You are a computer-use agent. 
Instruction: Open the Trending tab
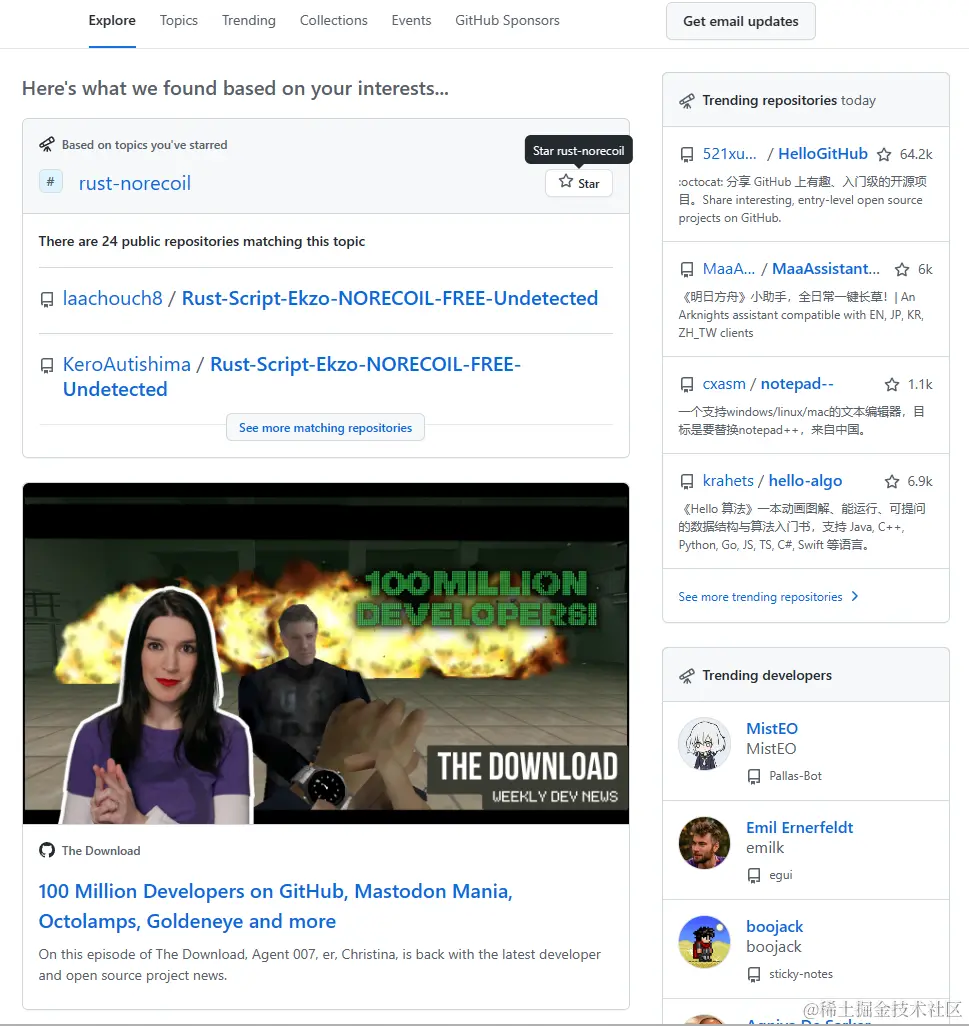(249, 20)
